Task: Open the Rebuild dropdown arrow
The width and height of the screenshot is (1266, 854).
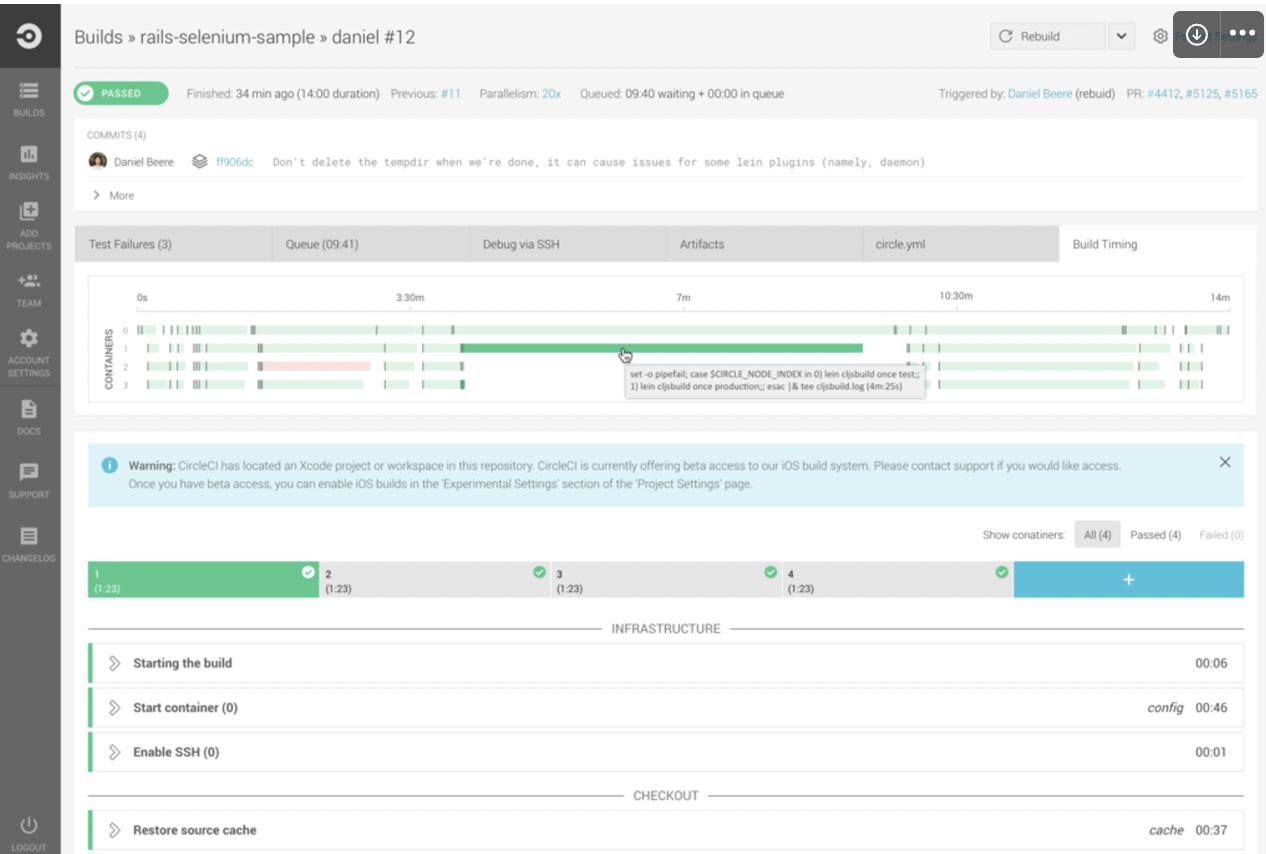Action: (1121, 36)
